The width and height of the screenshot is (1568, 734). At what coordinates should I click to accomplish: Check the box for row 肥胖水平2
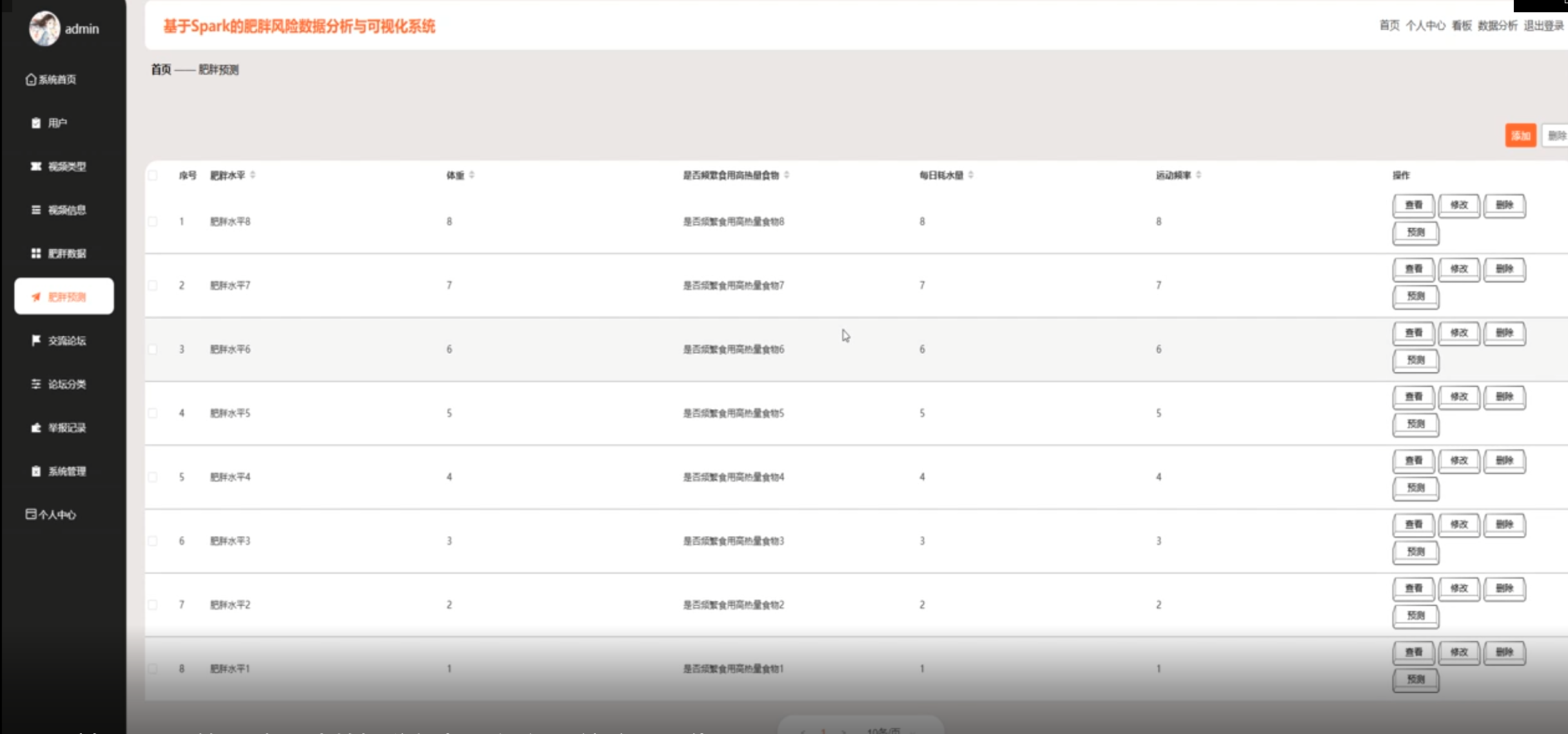(153, 604)
